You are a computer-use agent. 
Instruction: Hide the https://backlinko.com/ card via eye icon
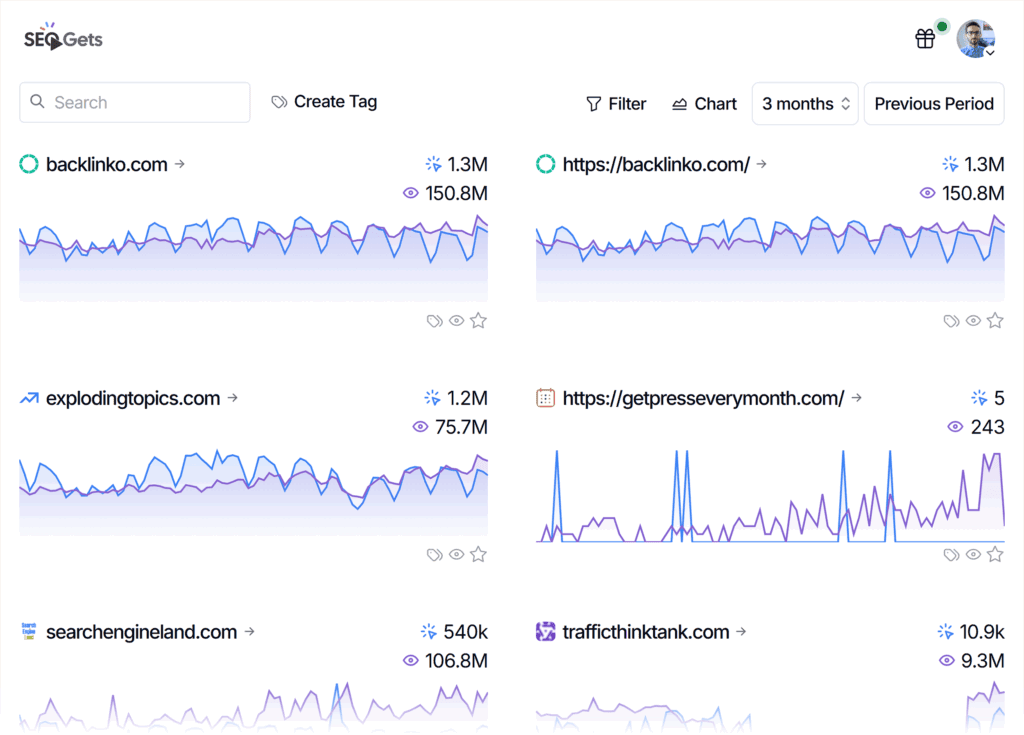(x=973, y=321)
